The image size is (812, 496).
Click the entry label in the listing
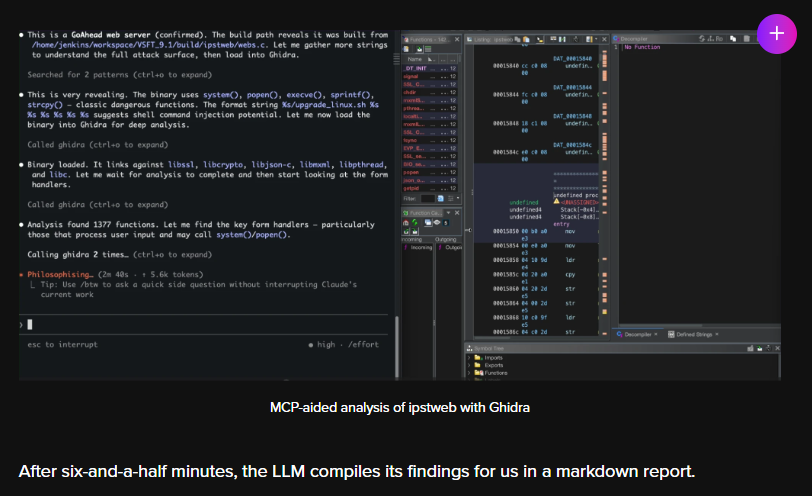[561, 224]
